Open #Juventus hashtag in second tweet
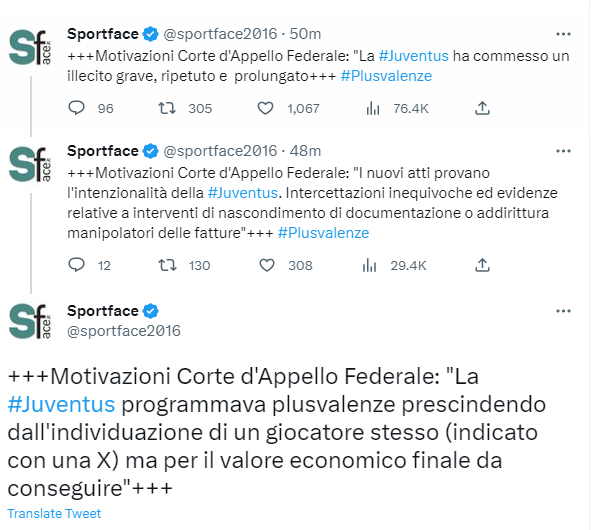Viewport: 609px width, 530px height. (243, 192)
